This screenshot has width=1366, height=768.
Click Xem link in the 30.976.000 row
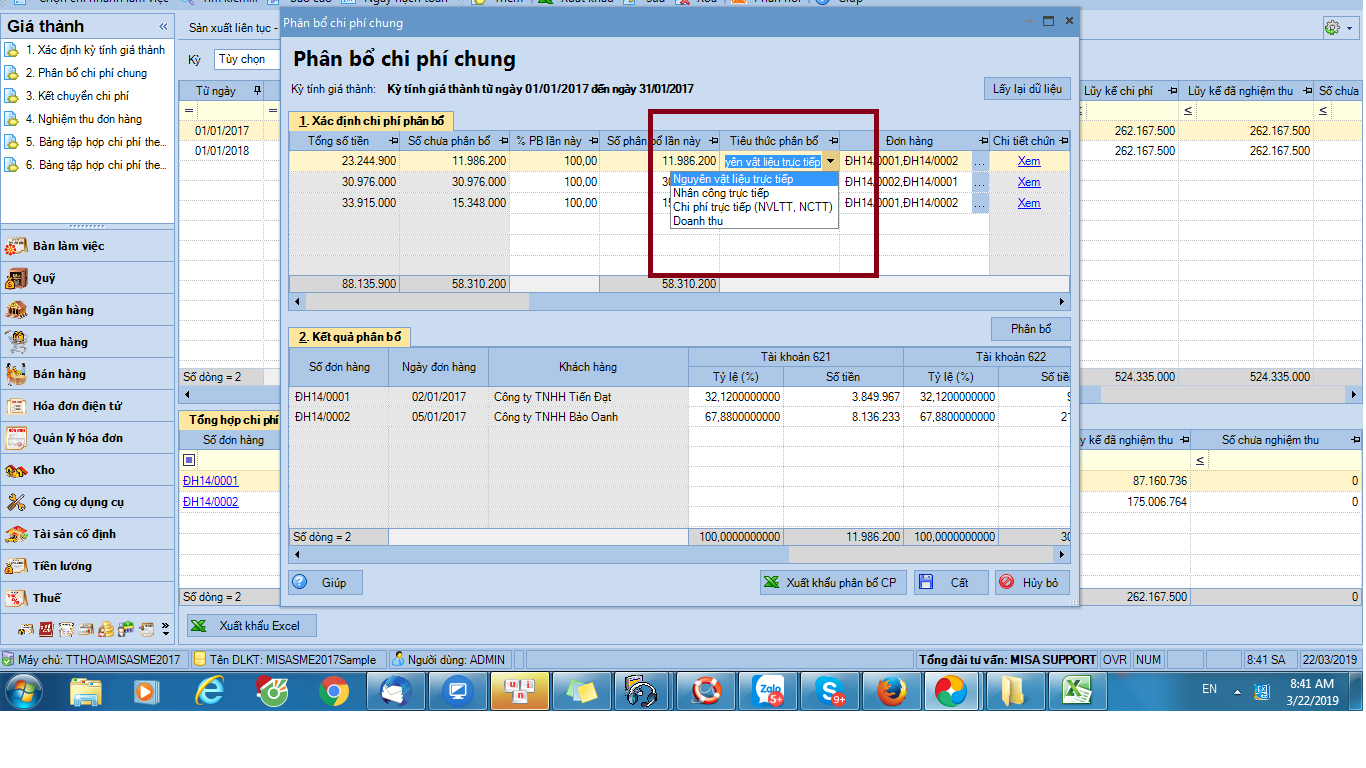tap(1029, 182)
